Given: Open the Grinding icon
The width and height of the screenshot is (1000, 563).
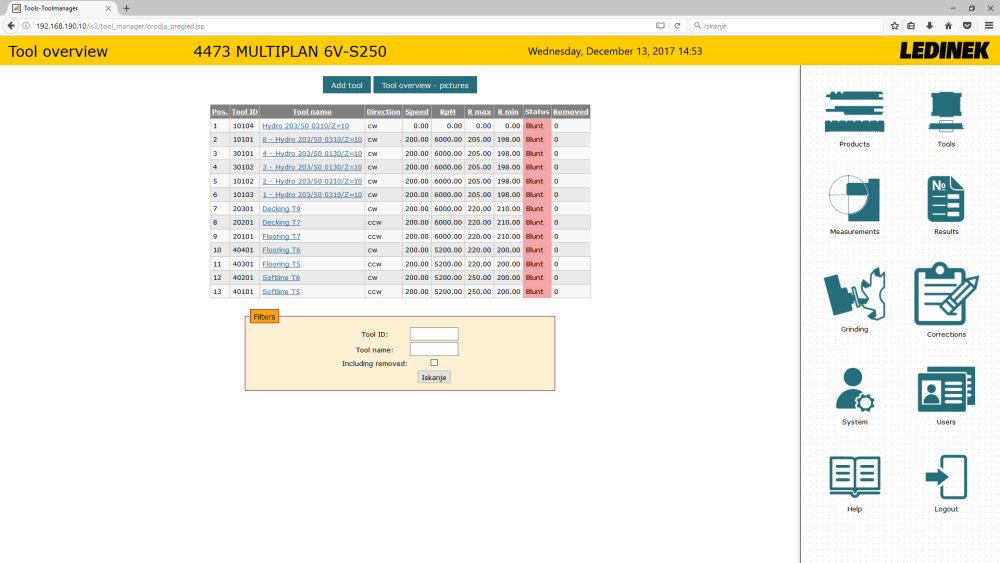Looking at the screenshot, I should tap(854, 293).
